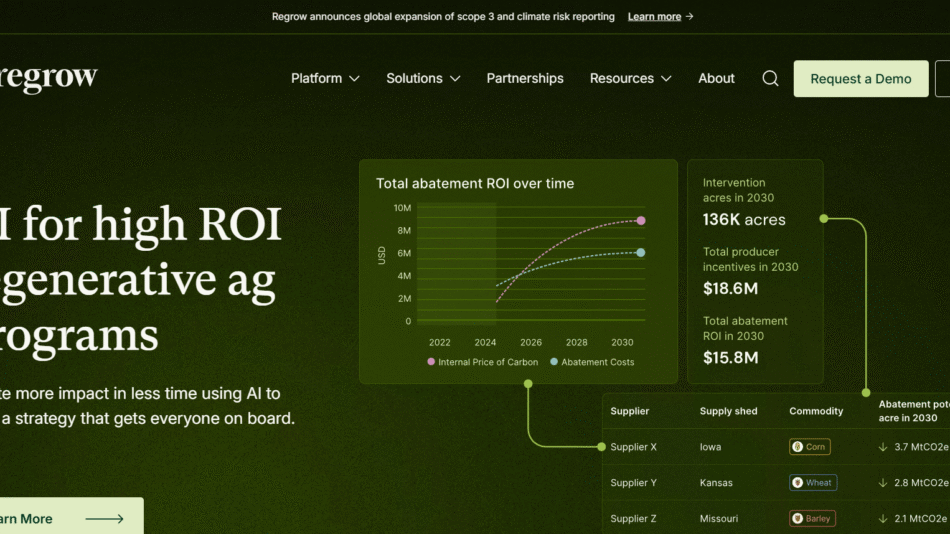Click the Commodity column header
The width and height of the screenshot is (950, 534).
pyautogui.click(x=816, y=411)
